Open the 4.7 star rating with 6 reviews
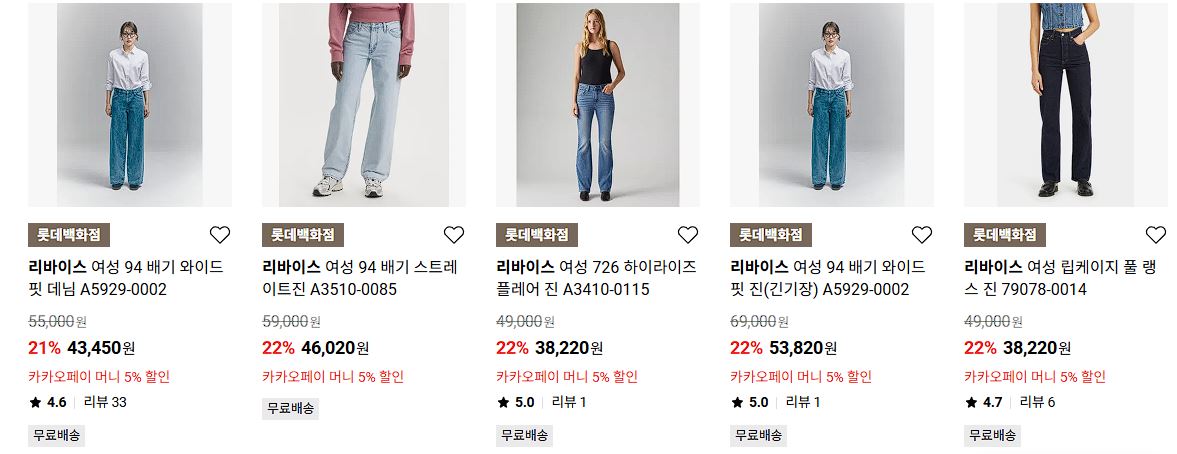Image resolution: width=1177 pixels, height=454 pixels. tap(1010, 402)
